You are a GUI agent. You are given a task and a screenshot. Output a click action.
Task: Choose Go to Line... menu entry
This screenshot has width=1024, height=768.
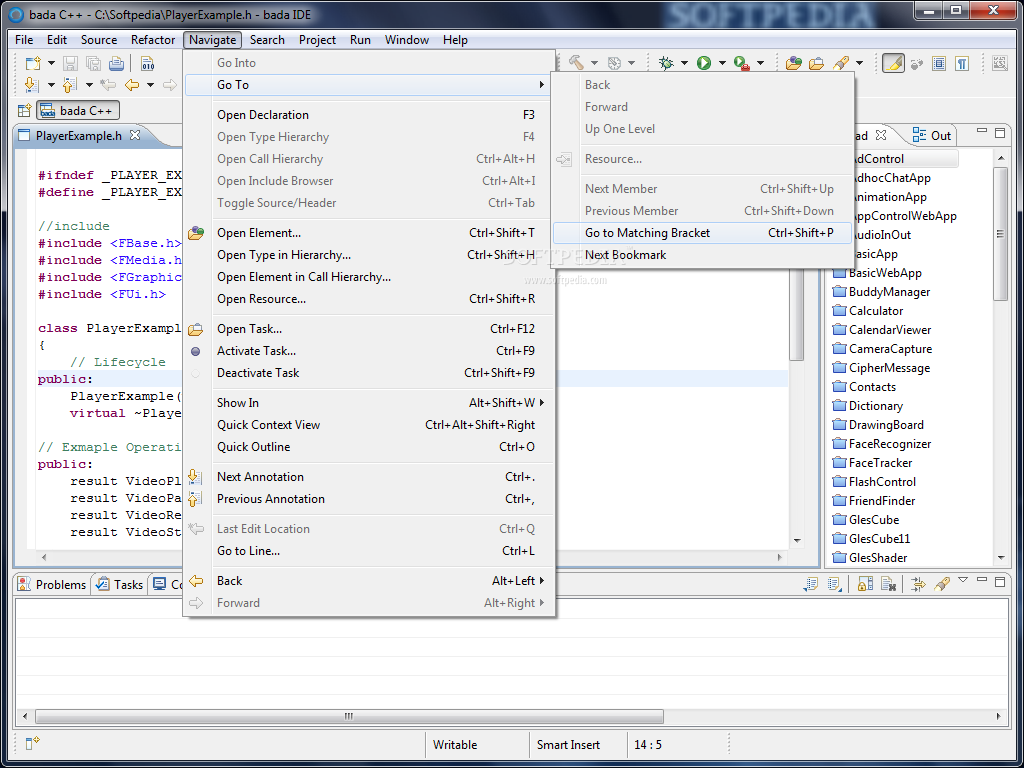[370, 551]
